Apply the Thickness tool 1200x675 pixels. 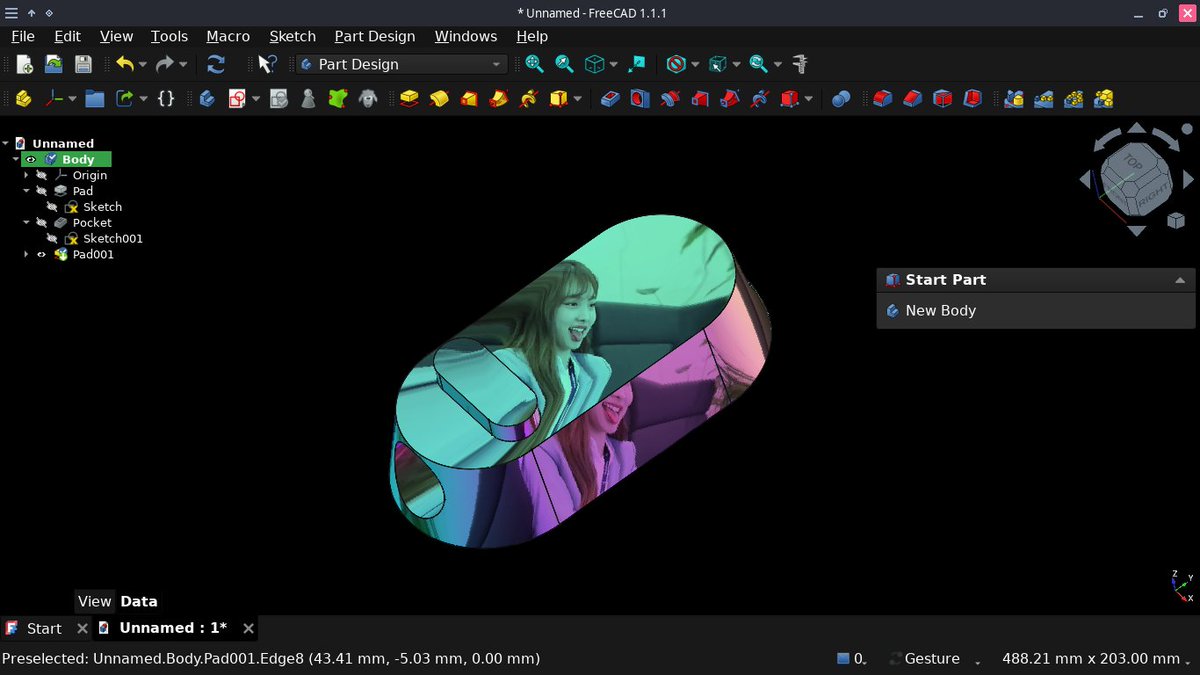pos(972,99)
